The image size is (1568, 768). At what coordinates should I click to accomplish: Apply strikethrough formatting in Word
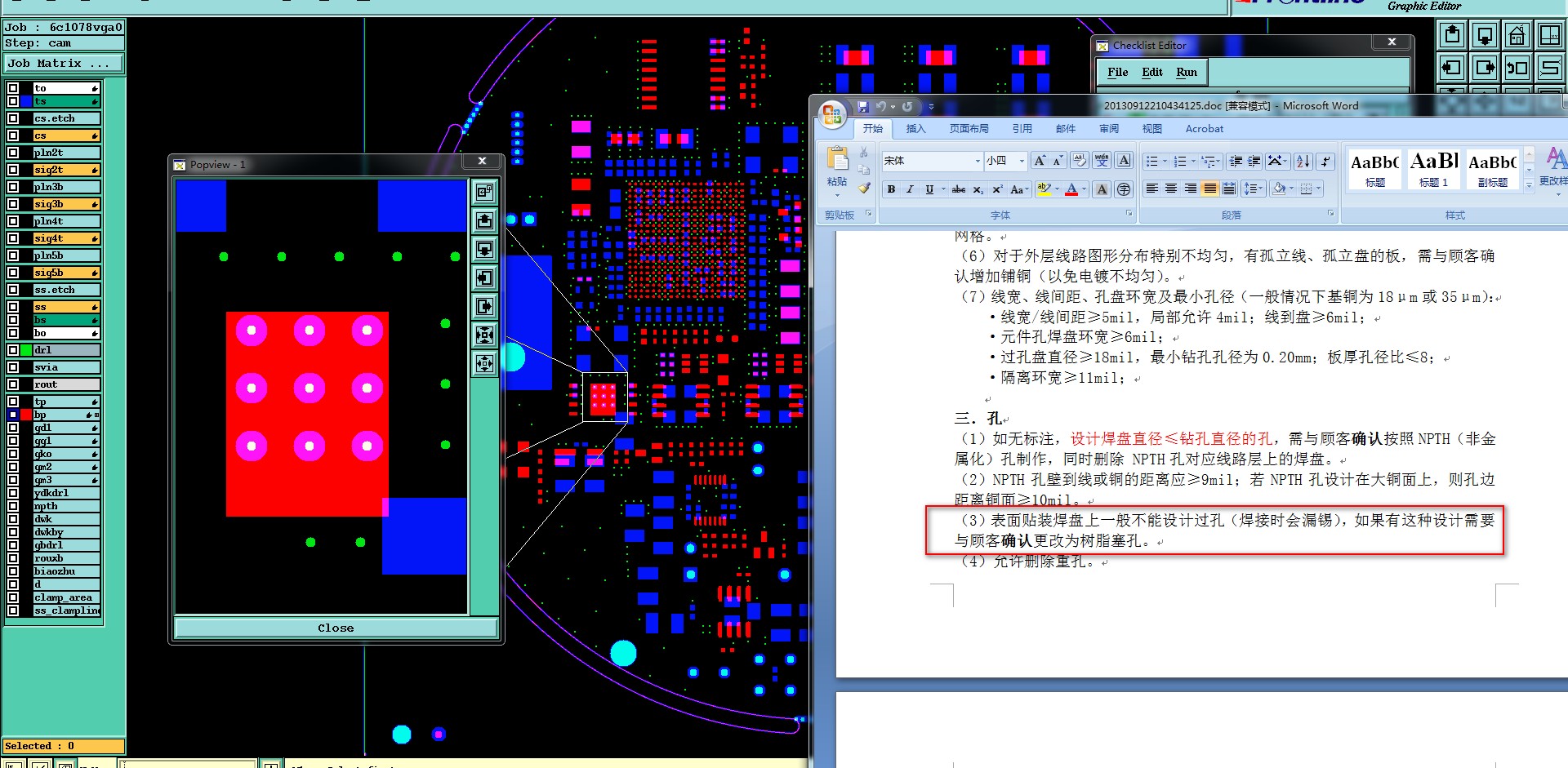coord(959,189)
